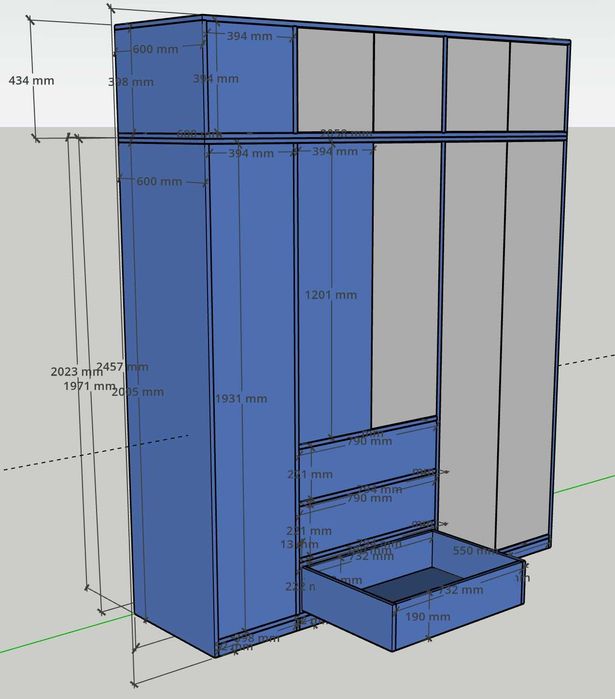Select the 600 mm depth label on the tall cabinet

click(159, 181)
